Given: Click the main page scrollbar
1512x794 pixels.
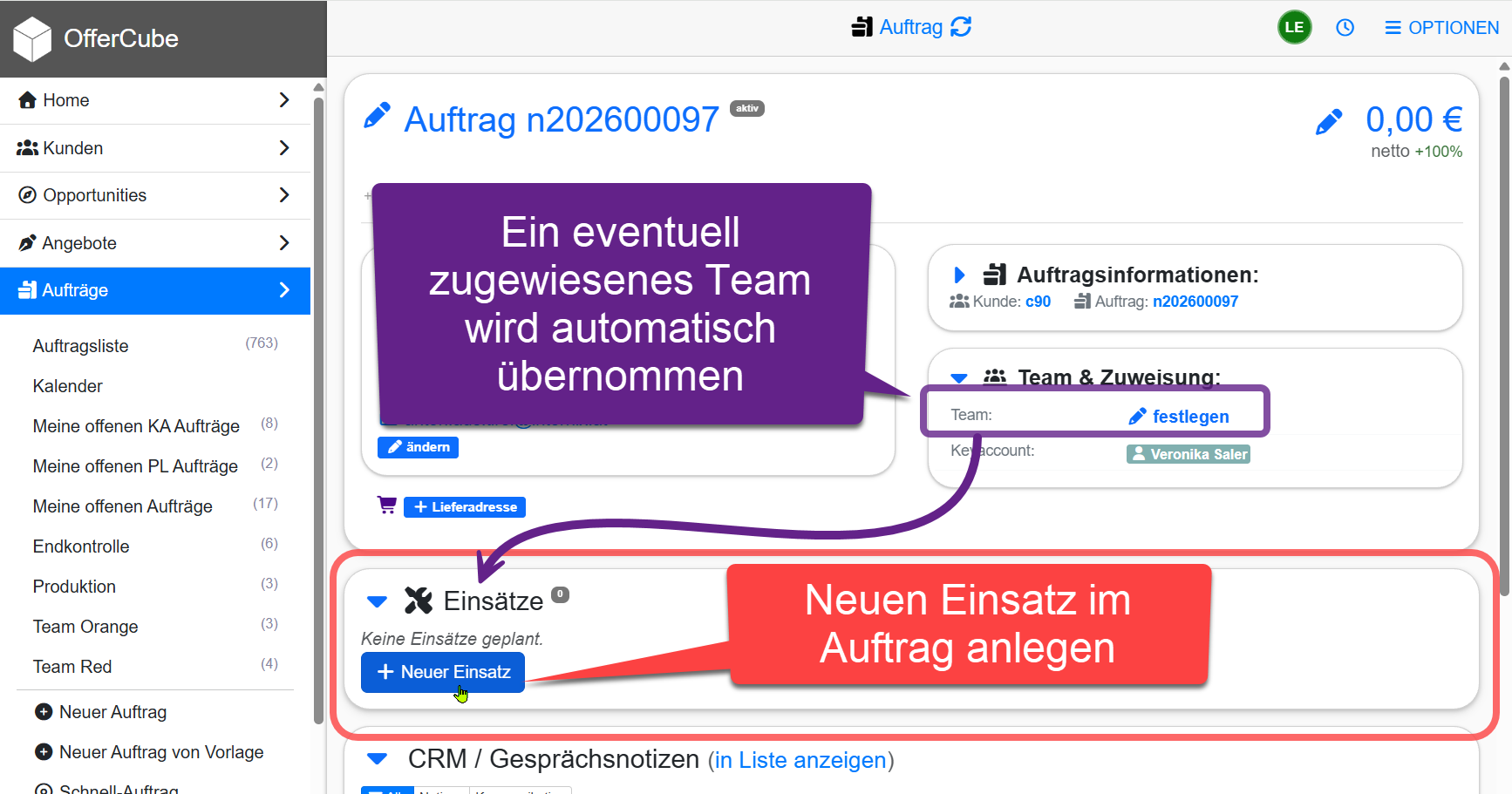Looking at the screenshot, I should (1505, 336).
